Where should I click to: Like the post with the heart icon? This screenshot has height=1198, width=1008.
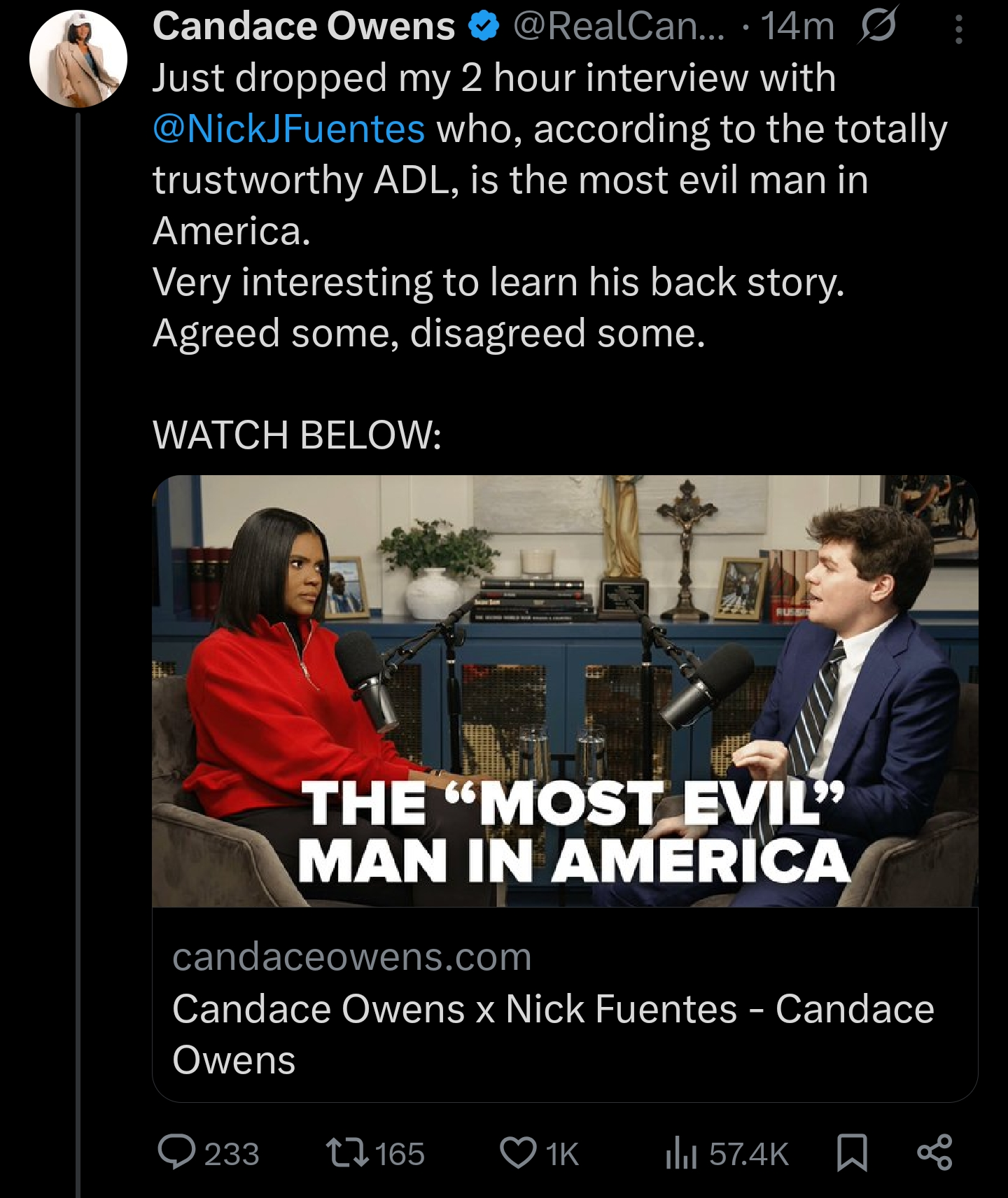518,1153
